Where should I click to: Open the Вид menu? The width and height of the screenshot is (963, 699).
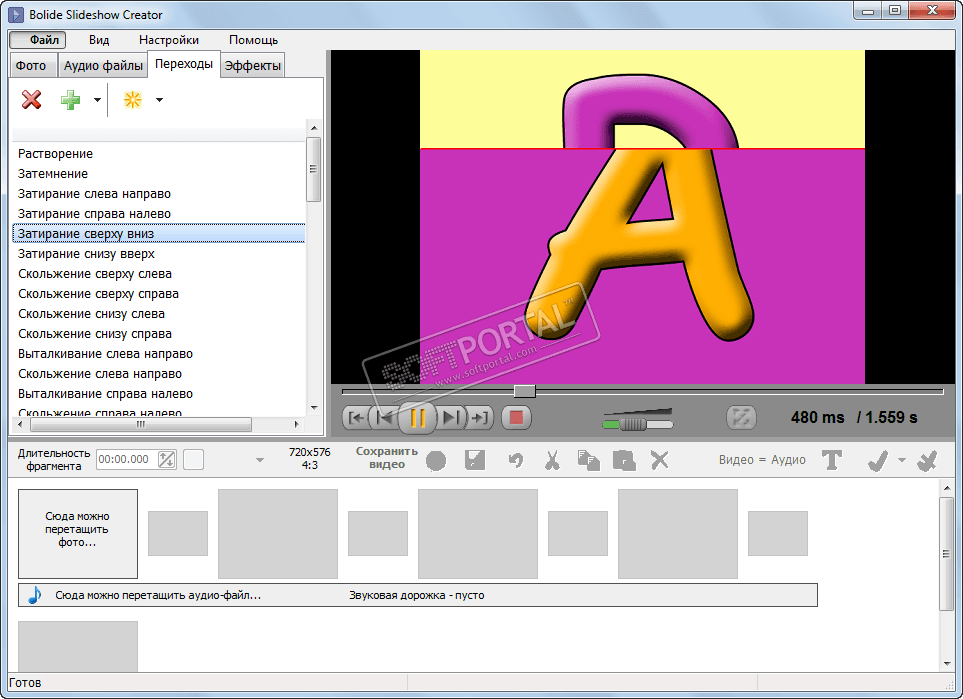point(99,40)
